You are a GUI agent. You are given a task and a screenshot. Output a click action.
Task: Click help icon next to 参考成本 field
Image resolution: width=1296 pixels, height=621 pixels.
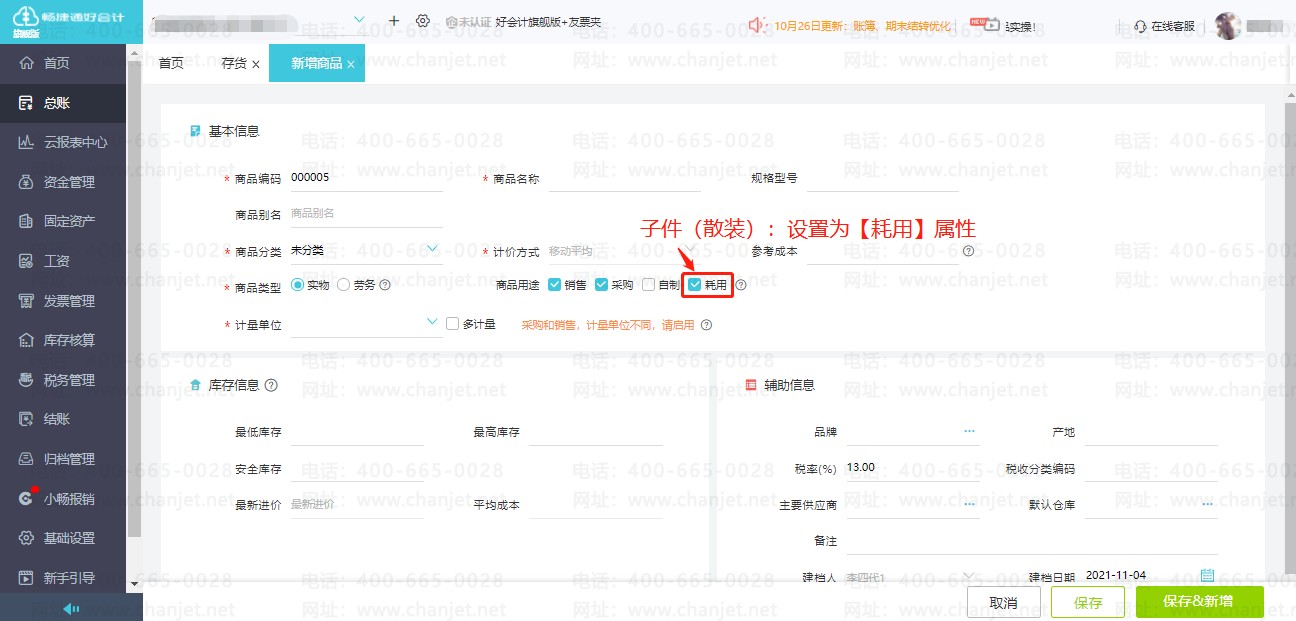coord(968,252)
